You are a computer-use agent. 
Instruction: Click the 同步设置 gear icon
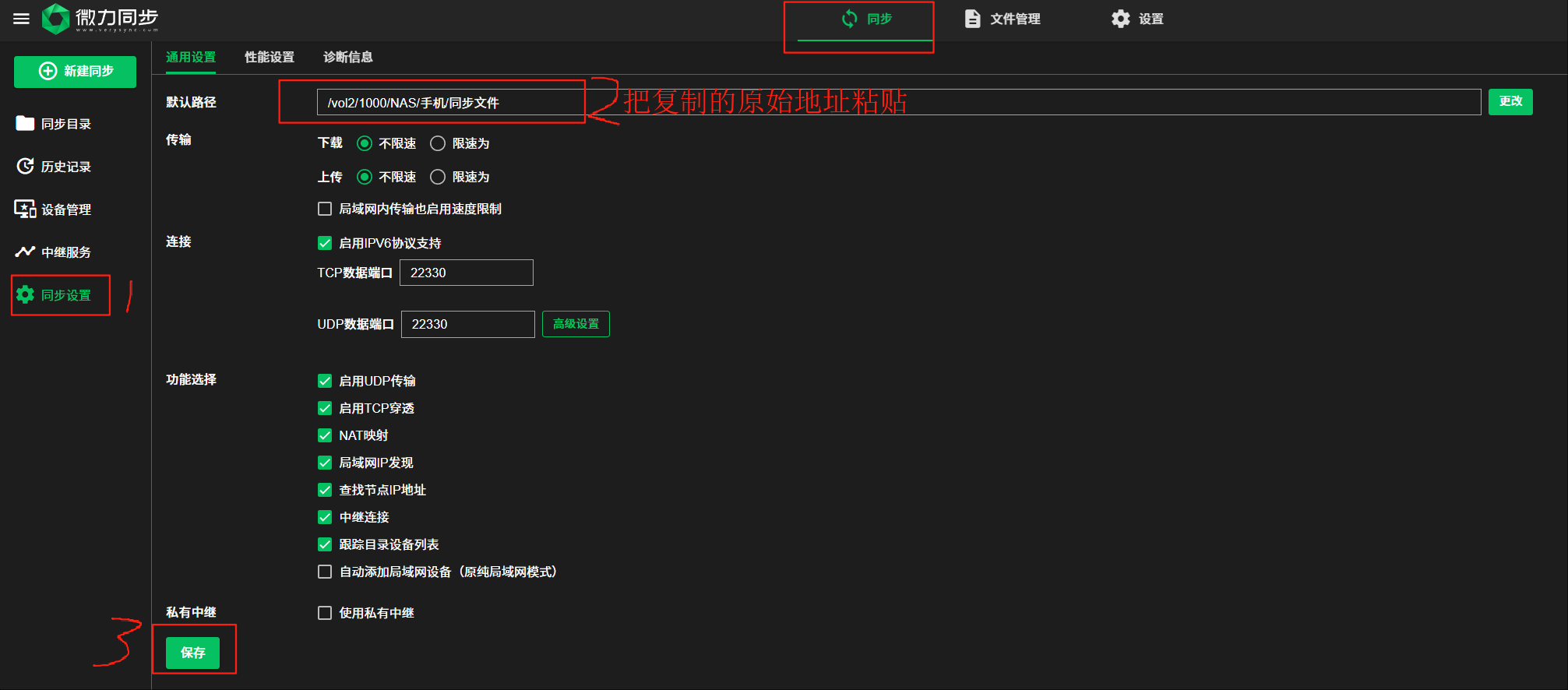pyautogui.click(x=25, y=294)
